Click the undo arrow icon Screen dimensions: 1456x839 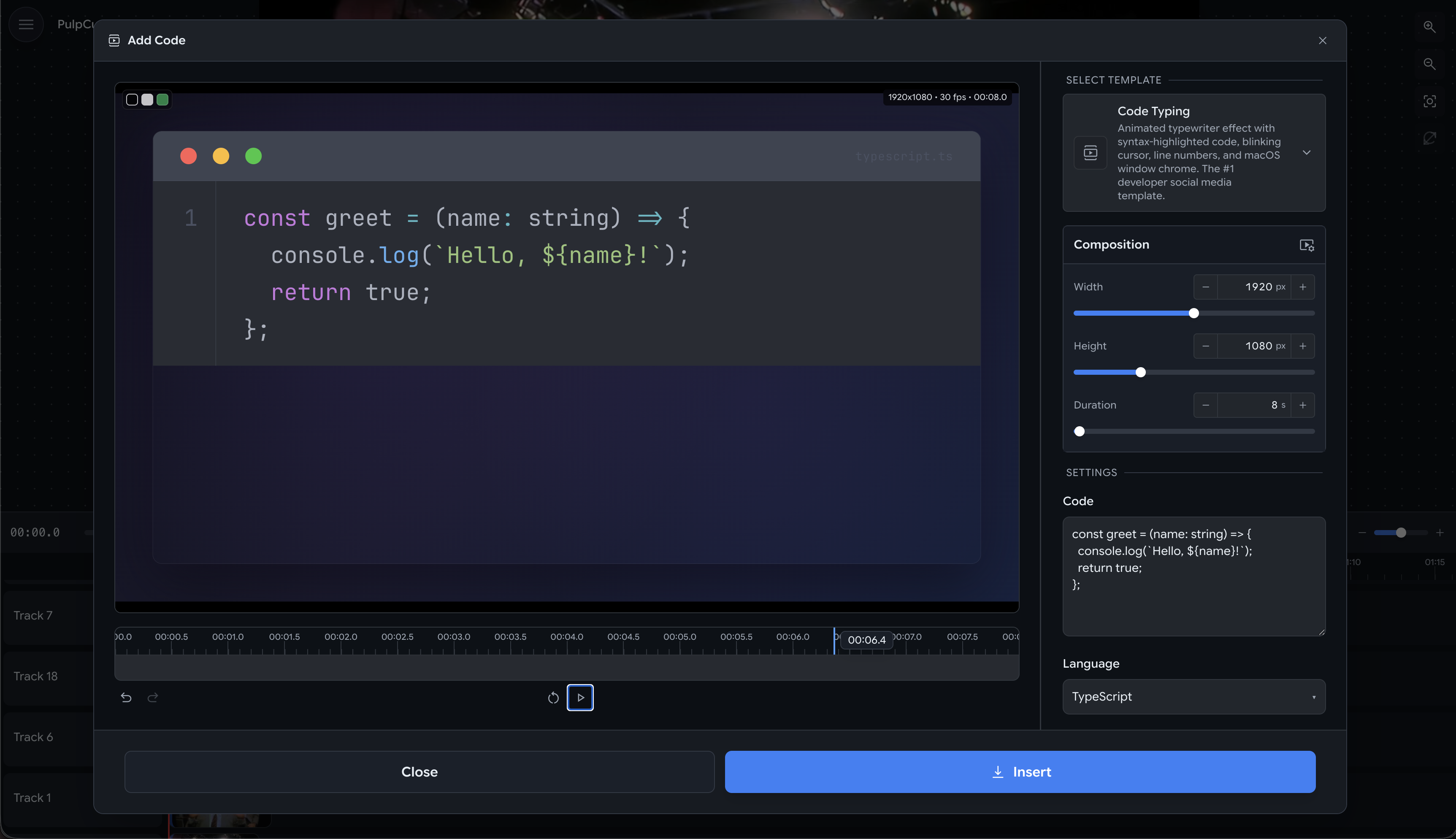126,698
